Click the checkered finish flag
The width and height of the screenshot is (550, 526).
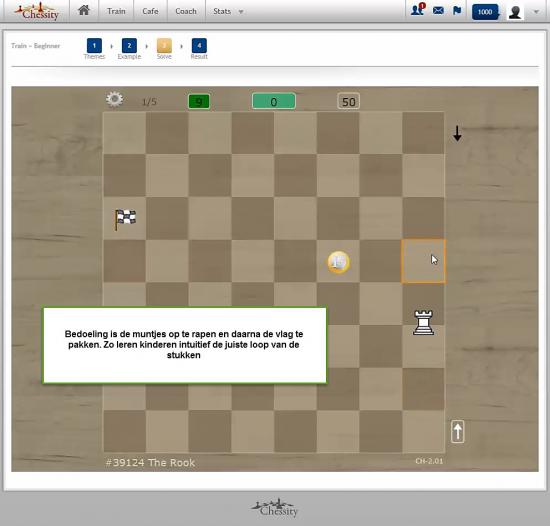click(125, 220)
